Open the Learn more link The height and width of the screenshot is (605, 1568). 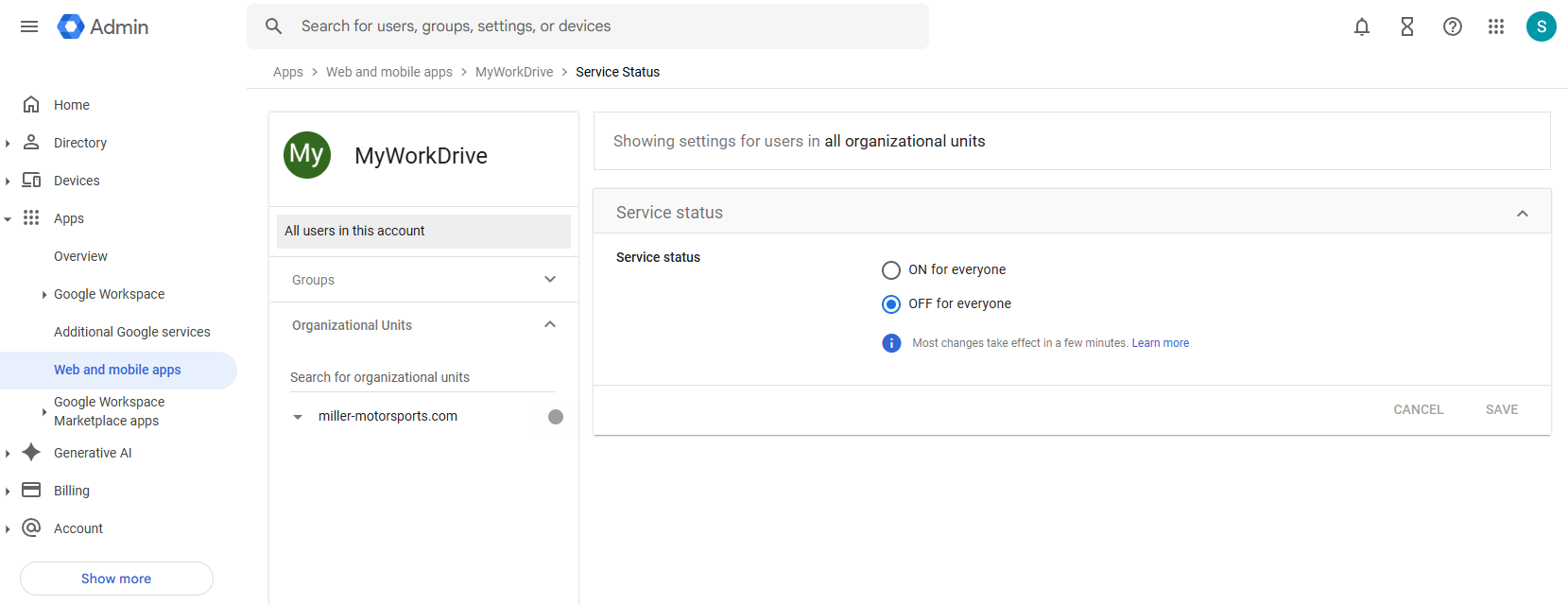1160,343
